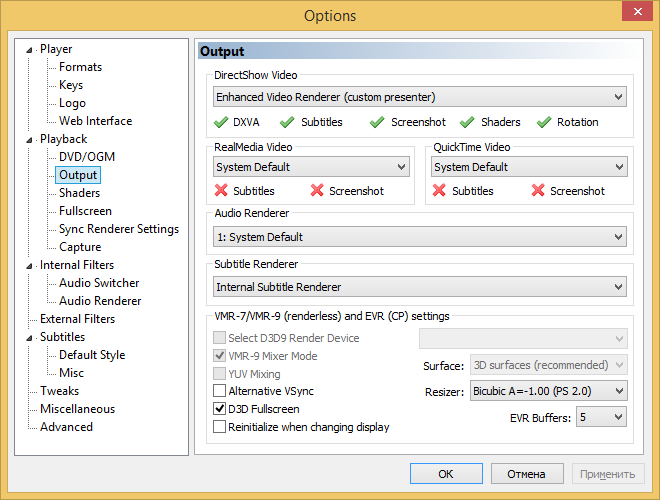660x500 pixels.
Task: Open the Subtitle Renderer dropdown
Action: pos(420,287)
